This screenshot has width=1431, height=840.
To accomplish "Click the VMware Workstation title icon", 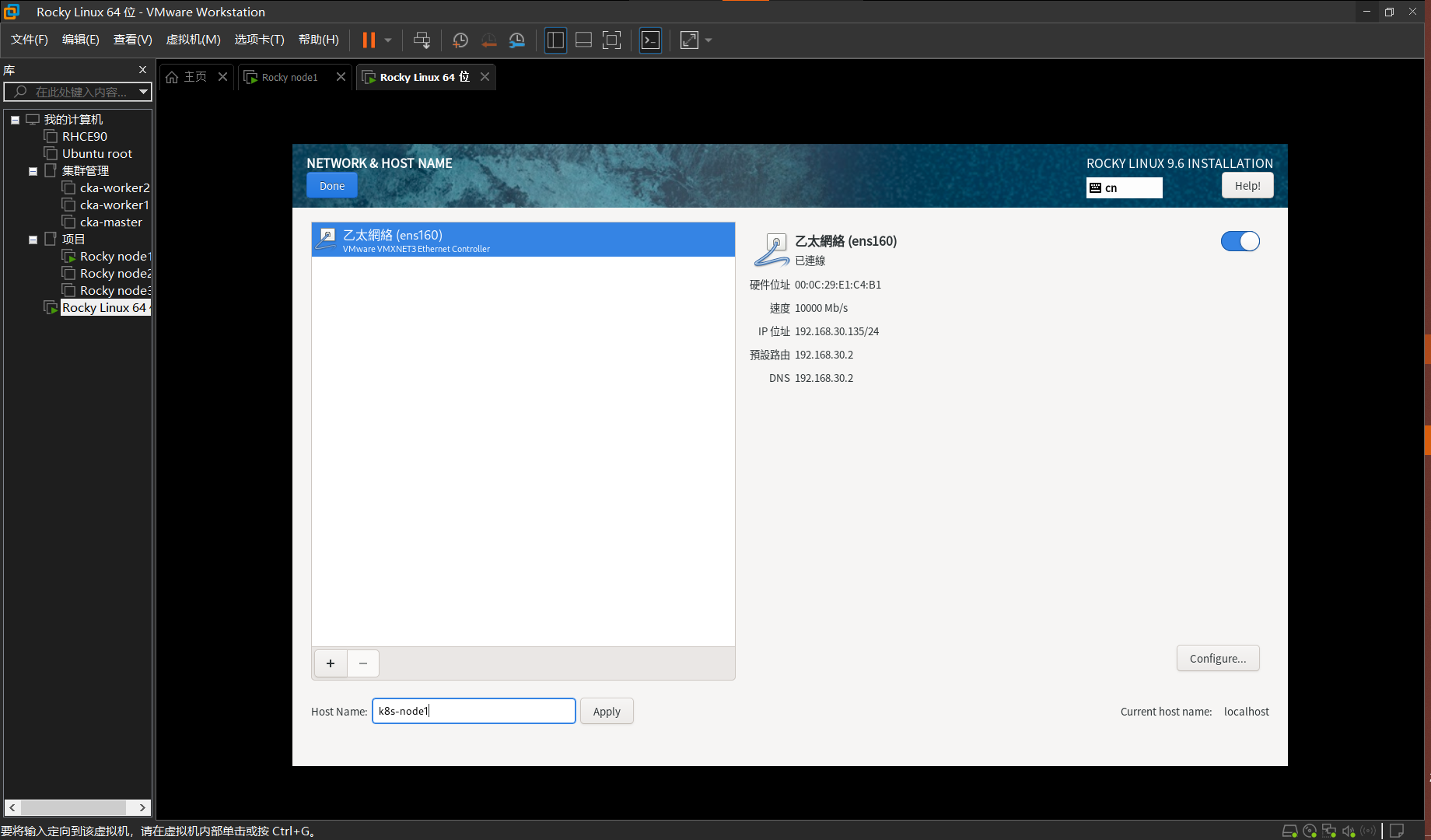I will [x=12, y=12].
